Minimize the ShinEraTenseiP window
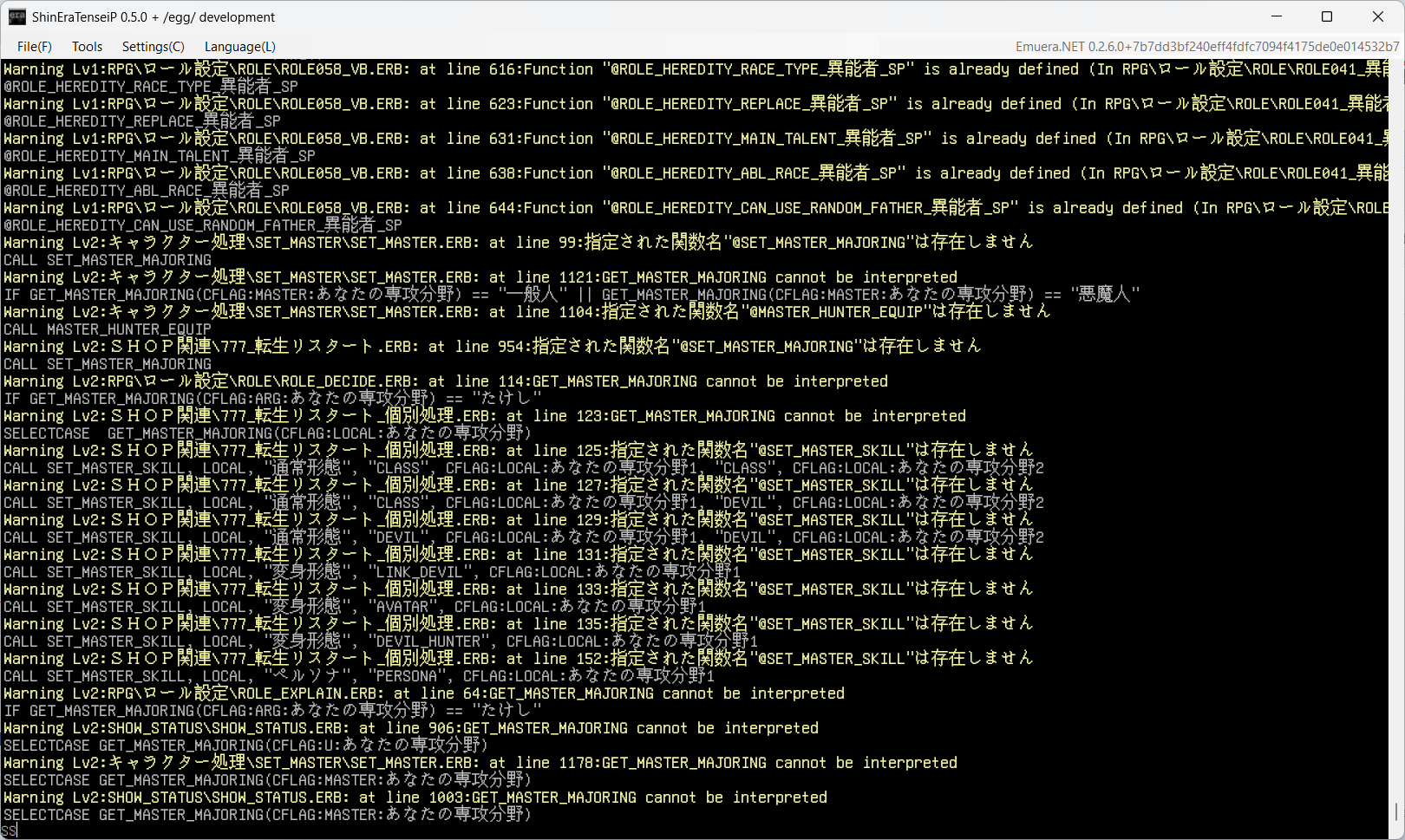The image size is (1405, 840). [1277, 16]
